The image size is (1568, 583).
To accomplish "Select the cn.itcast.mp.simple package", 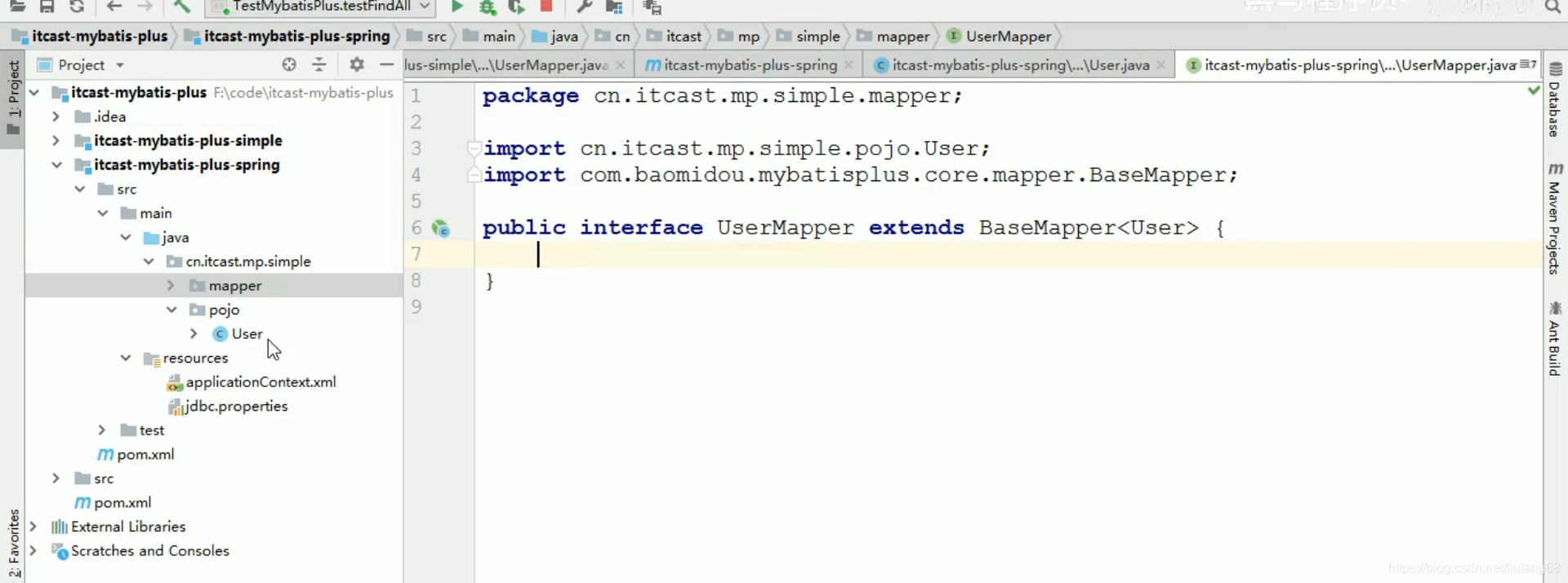I will [247, 261].
